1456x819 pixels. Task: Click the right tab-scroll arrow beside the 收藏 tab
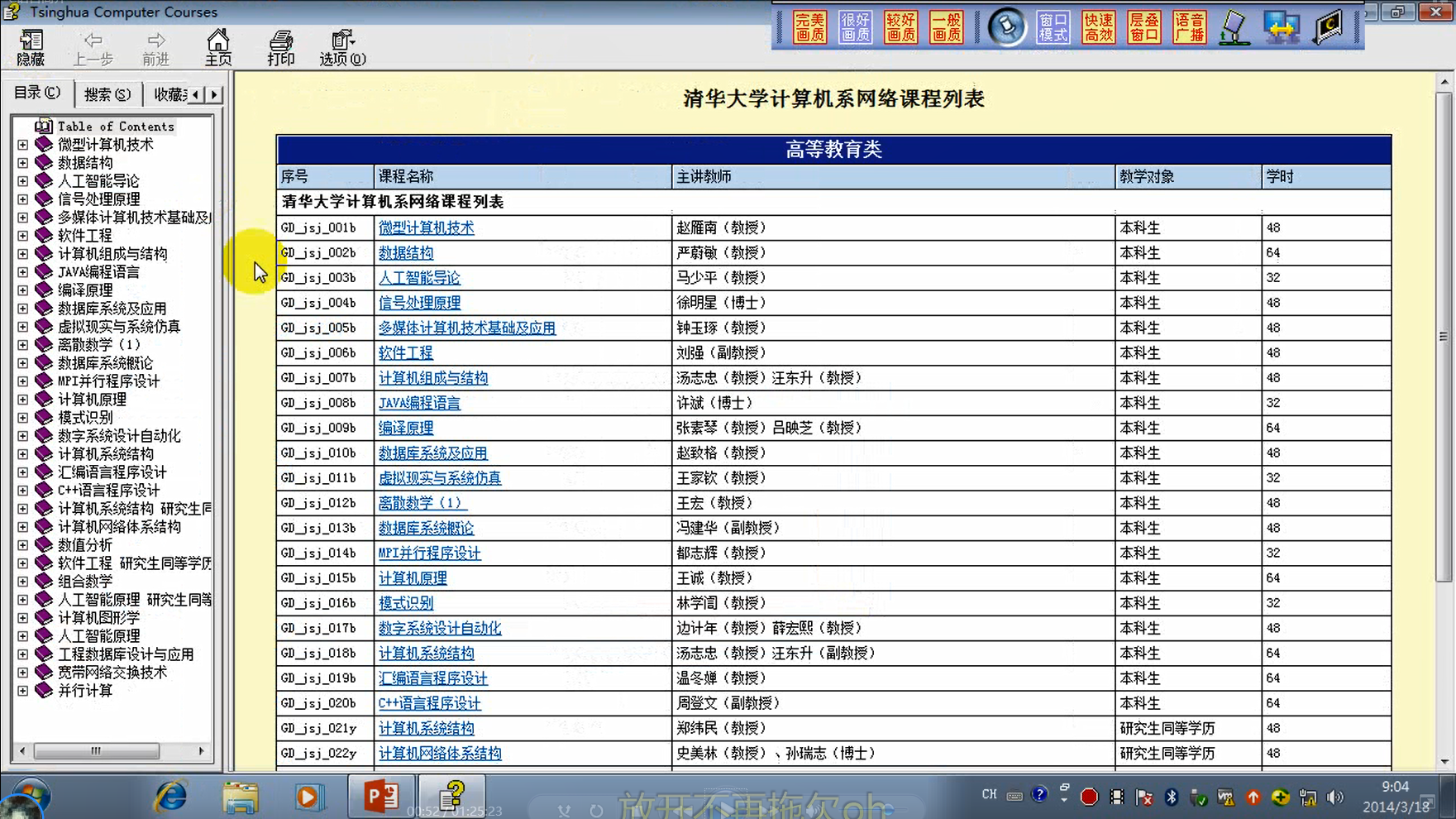[x=214, y=94]
